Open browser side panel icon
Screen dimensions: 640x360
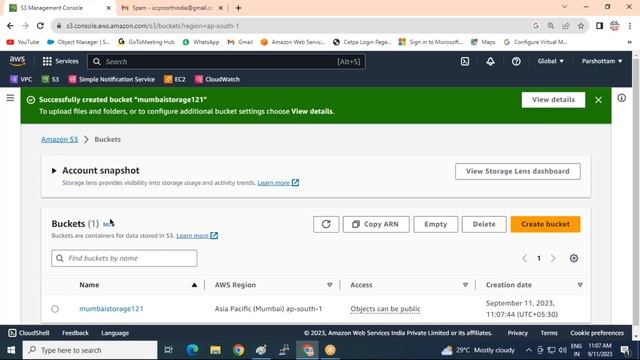tap(599, 26)
